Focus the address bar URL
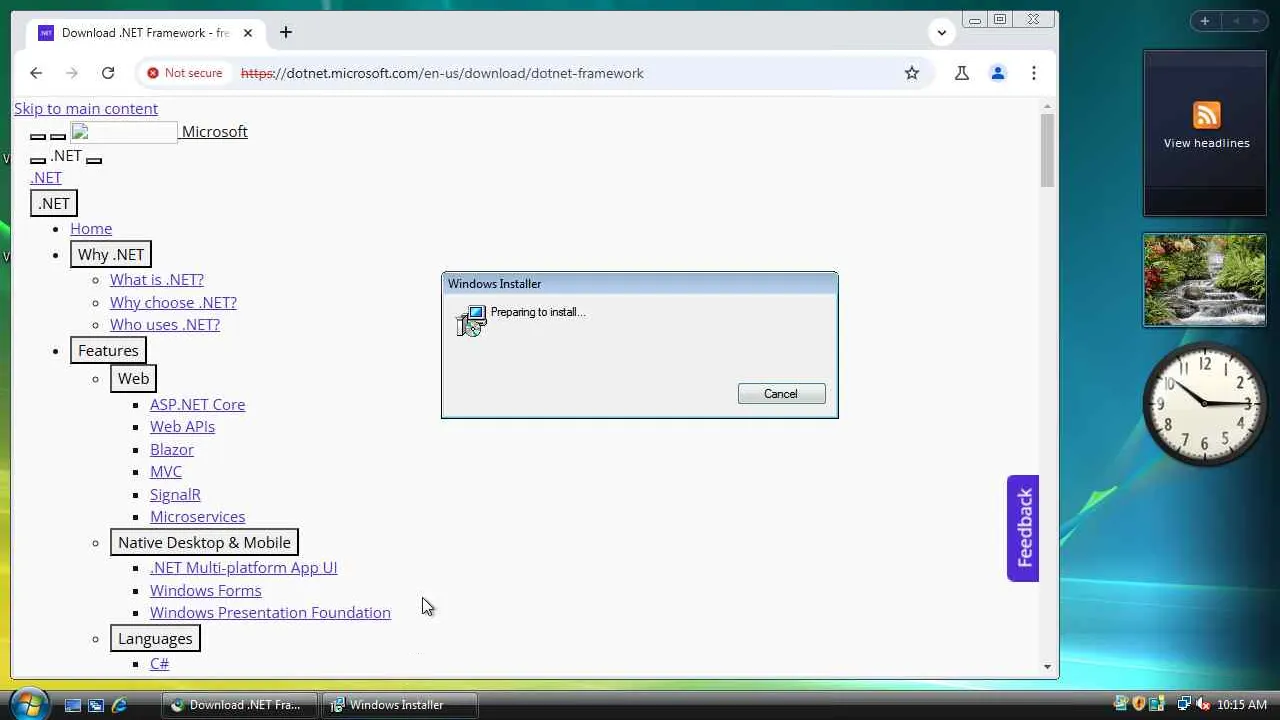This screenshot has height=720, width=1280. (442, 73)
